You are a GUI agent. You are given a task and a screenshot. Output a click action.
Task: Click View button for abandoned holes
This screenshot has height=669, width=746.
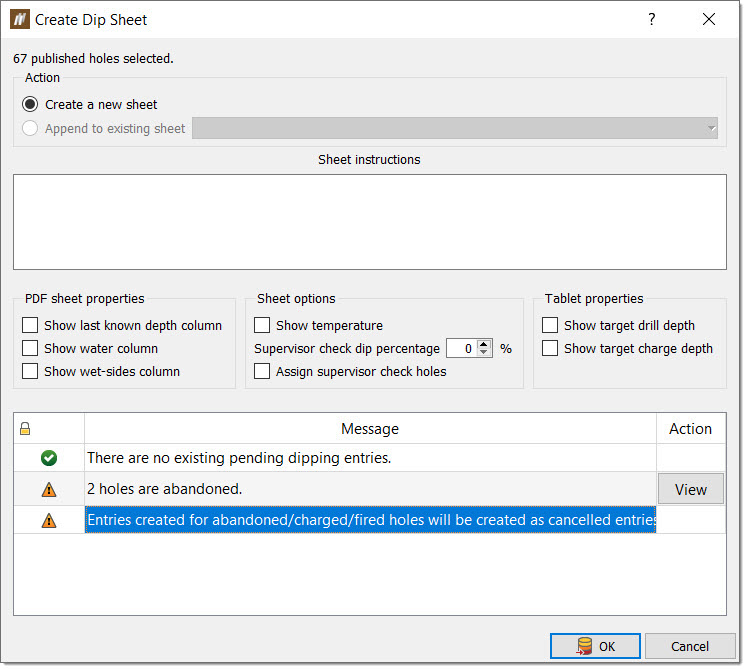(691, 489)
